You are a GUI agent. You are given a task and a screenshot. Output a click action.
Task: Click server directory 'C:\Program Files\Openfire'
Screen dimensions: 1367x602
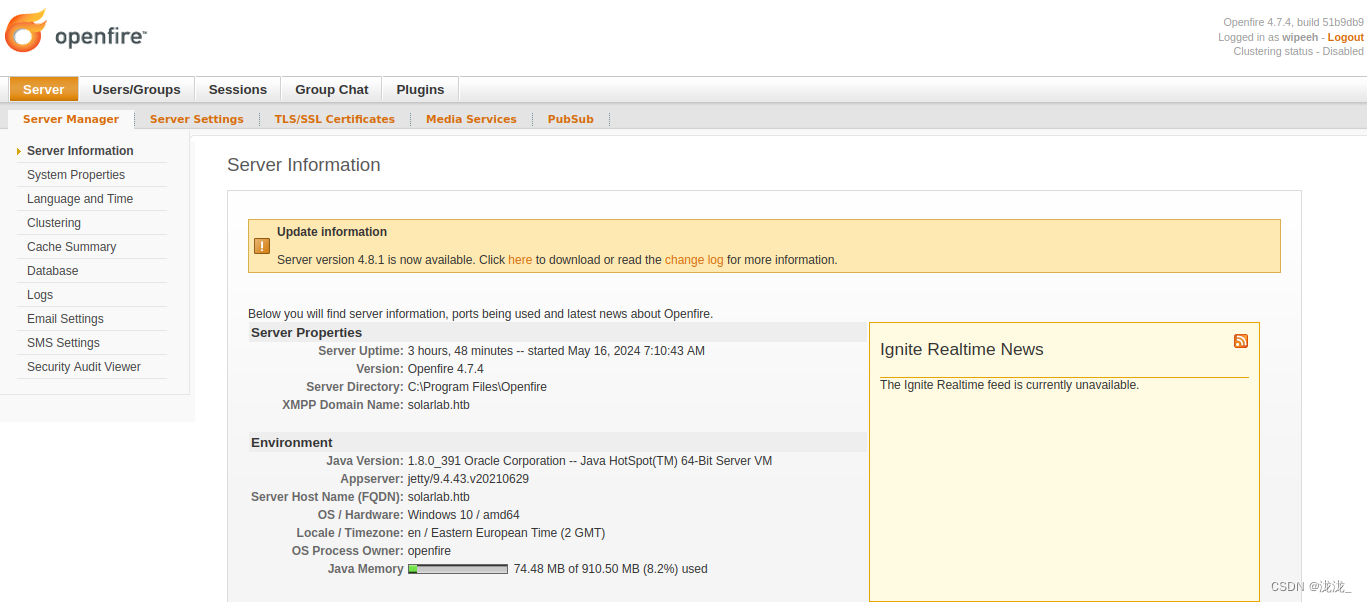click(x=477, y=387)
